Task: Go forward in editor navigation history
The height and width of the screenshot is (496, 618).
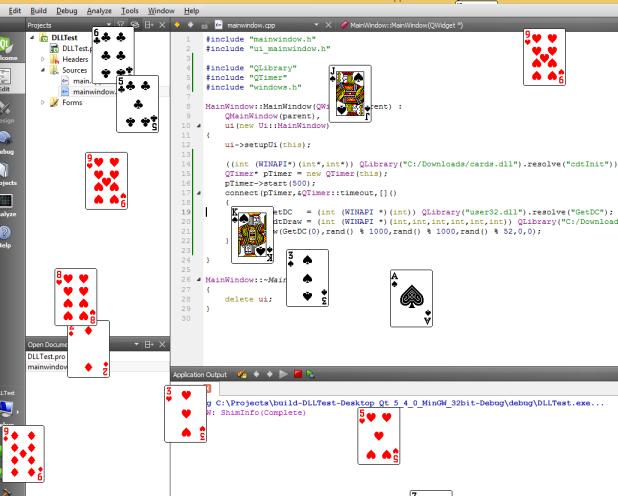Action: tap(191, 25)
